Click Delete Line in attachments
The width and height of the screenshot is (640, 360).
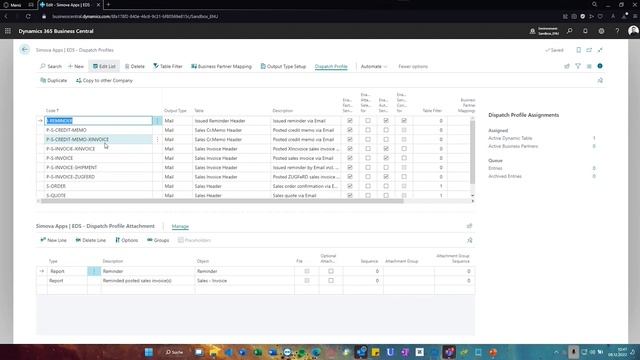(91, 240)
